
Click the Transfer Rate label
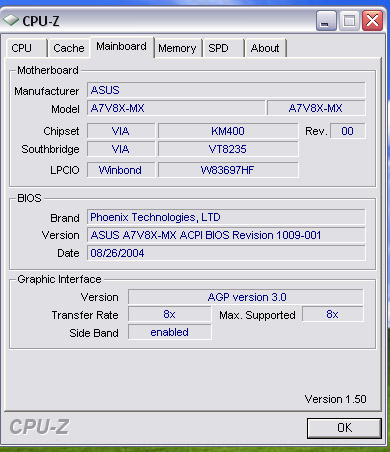(x=85, y=315)
